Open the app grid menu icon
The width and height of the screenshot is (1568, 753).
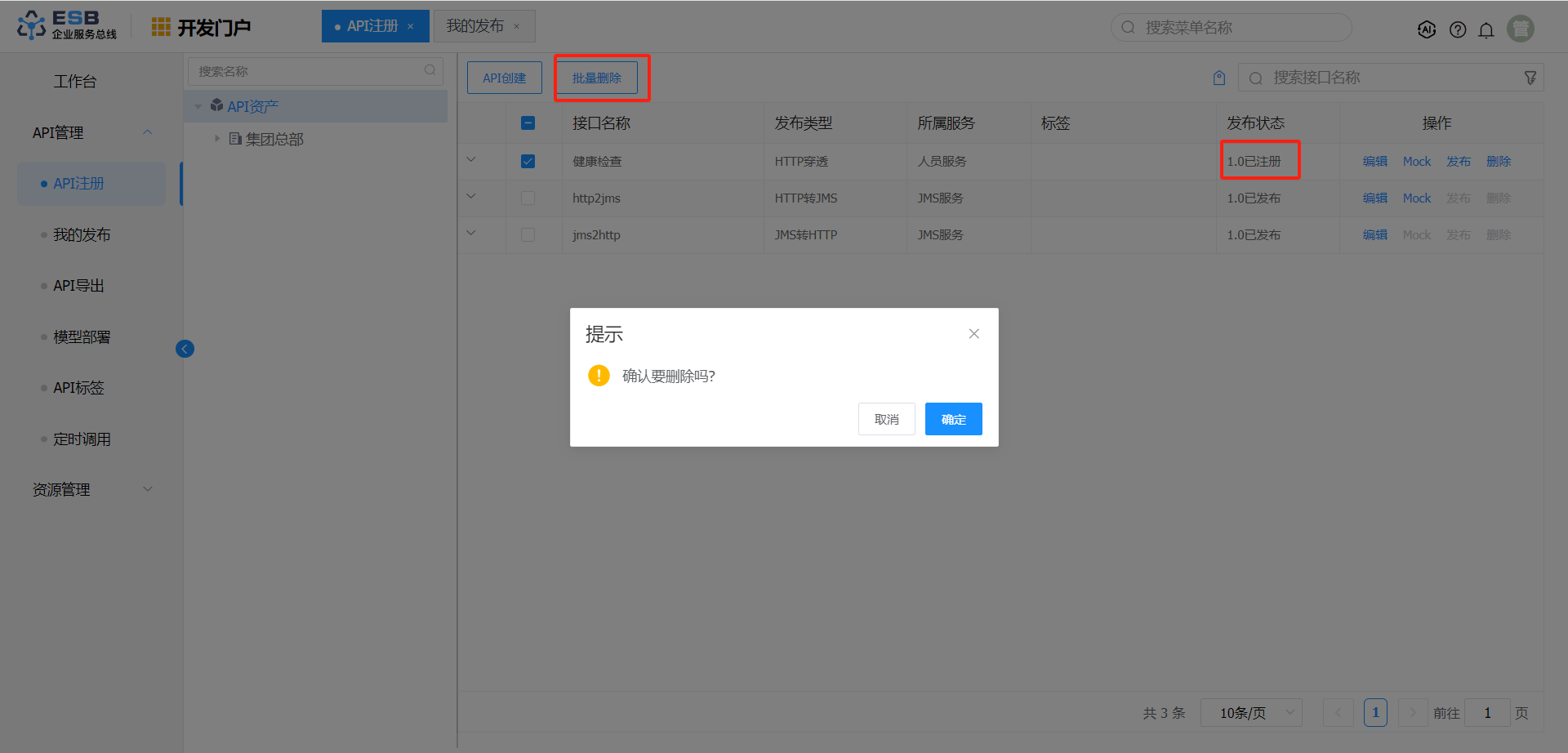point(161,27)
